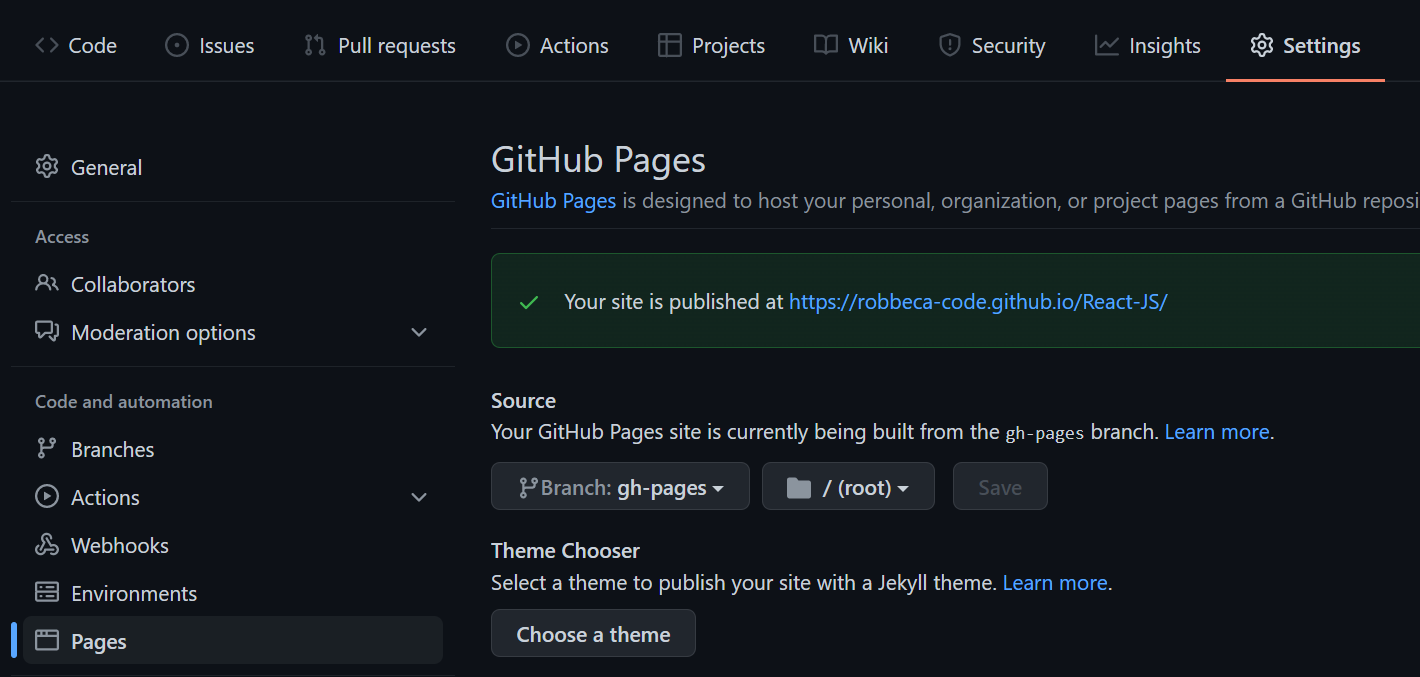Expand Moderation options chevron

[419, 332]
